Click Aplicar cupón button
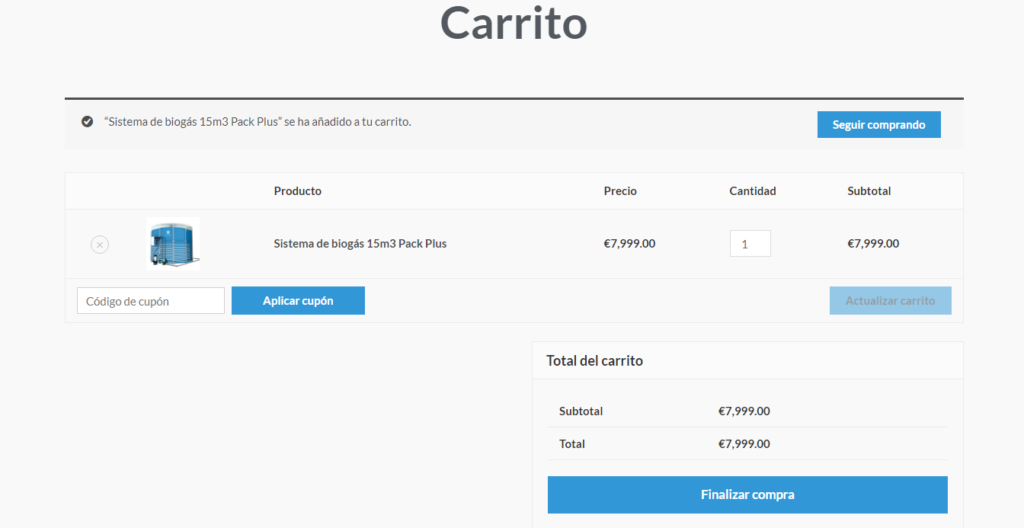 click(x=298, y=301)
